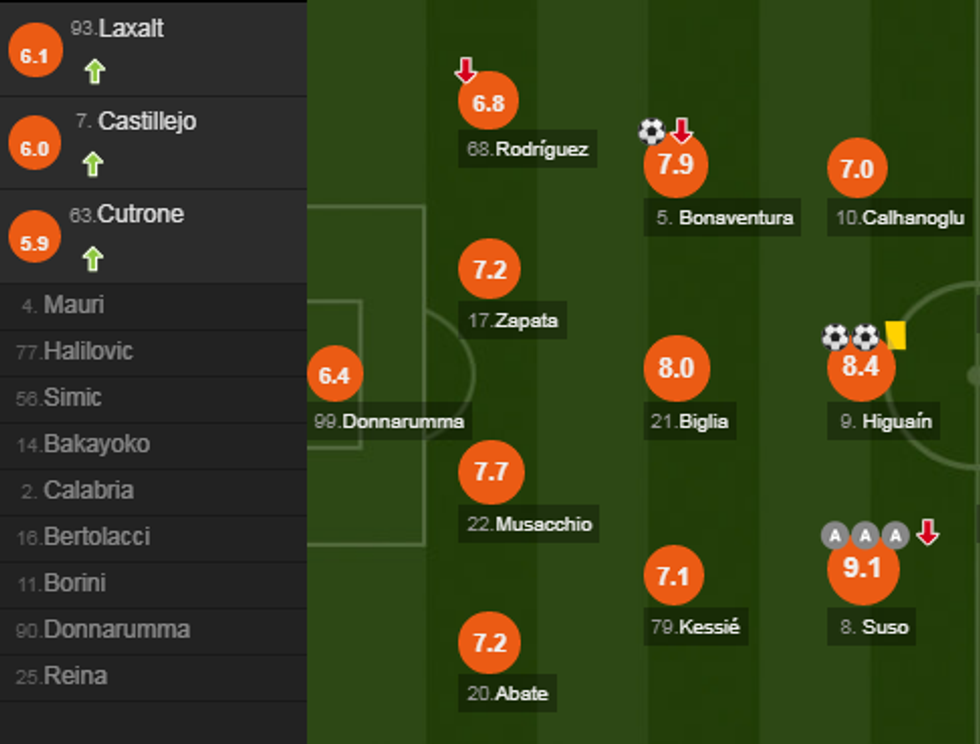The width and height of the screenshot is (980, 744).
Task: Click Suso's 9.1 rating circle
Action: 861,569
